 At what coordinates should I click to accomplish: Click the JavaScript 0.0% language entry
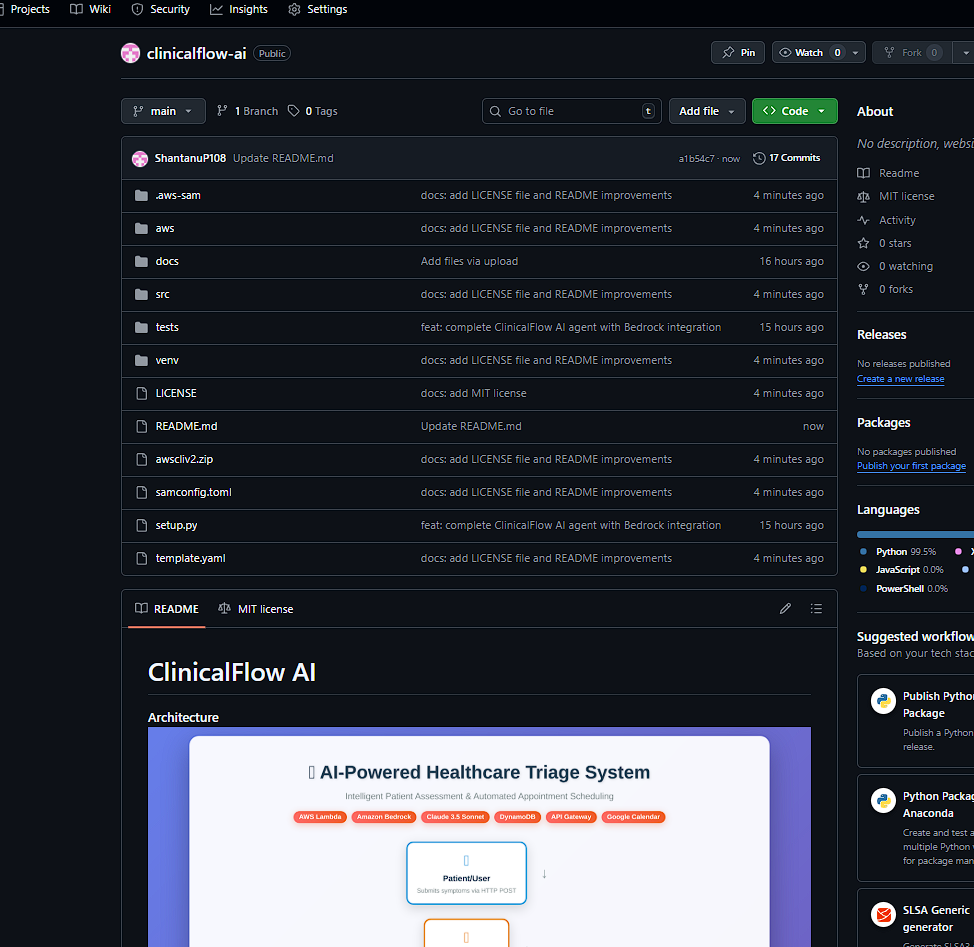pos(902,569)
